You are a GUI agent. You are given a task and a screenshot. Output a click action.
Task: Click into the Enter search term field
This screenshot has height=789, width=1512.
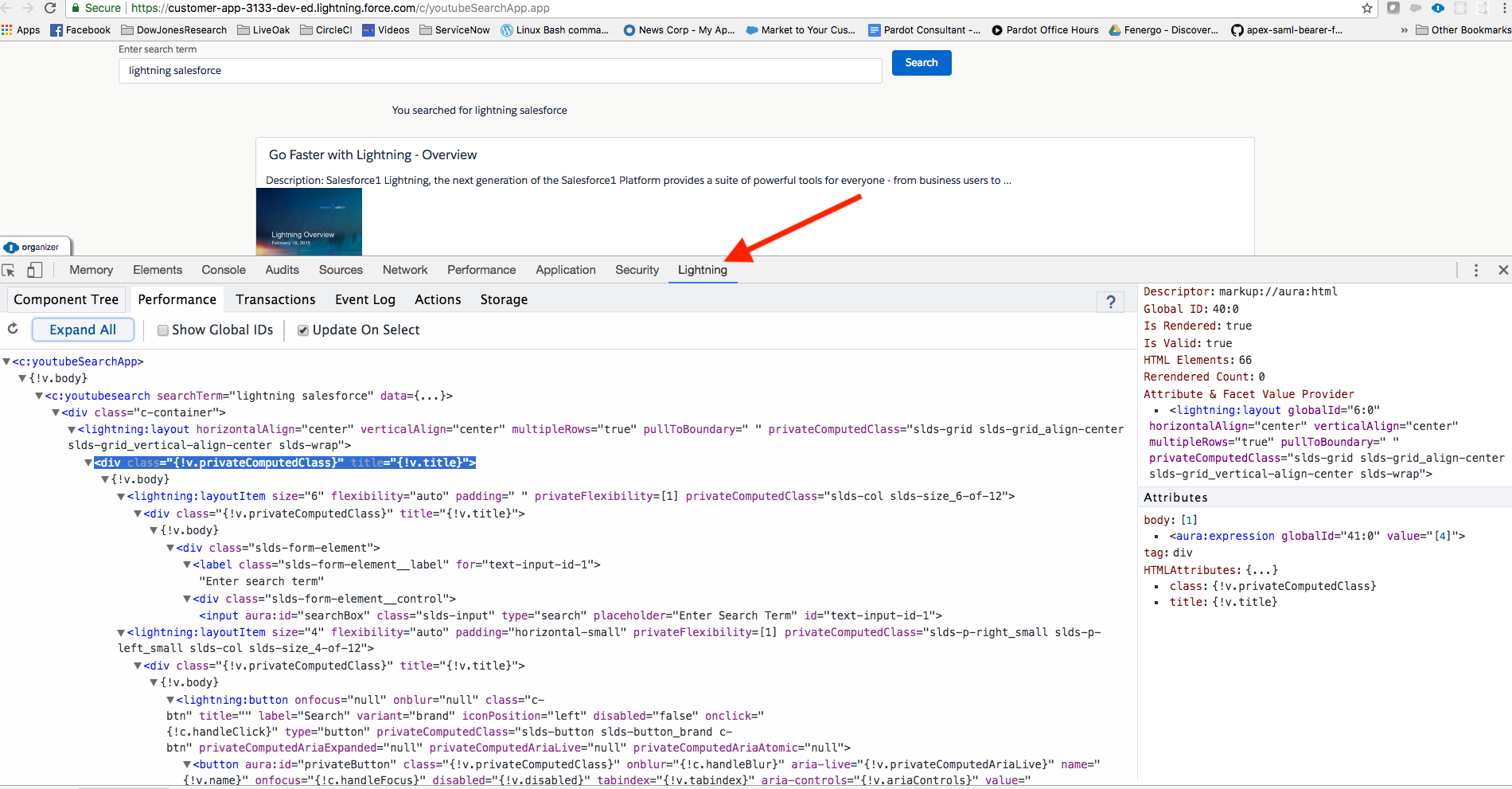click(x=501, y=71)
